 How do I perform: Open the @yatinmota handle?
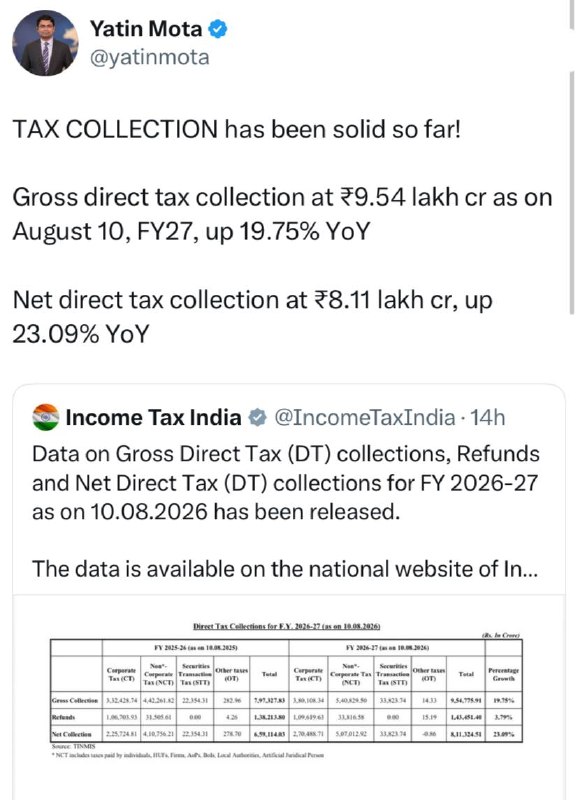pos(149,57)
